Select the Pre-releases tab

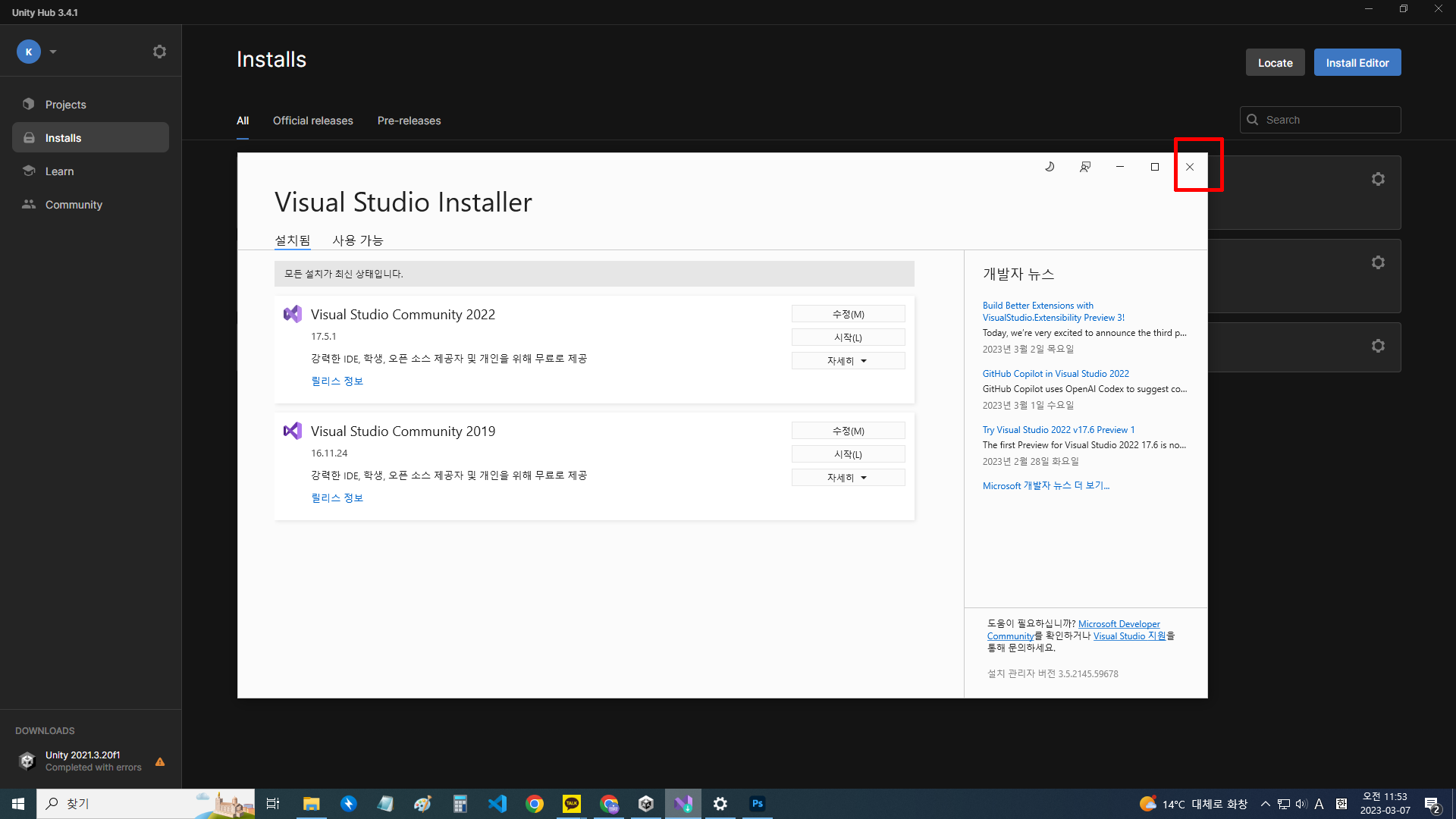click(x=409, y=121)
